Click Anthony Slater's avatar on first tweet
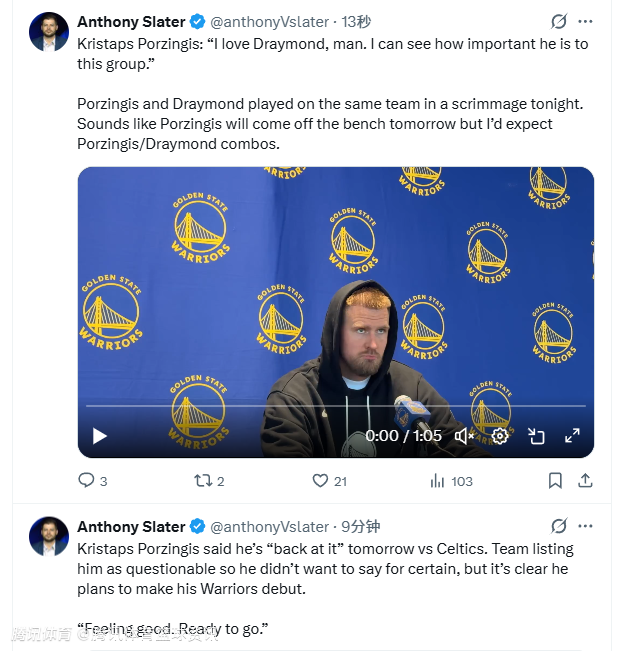The image size is (630, 651). point(49,32)
